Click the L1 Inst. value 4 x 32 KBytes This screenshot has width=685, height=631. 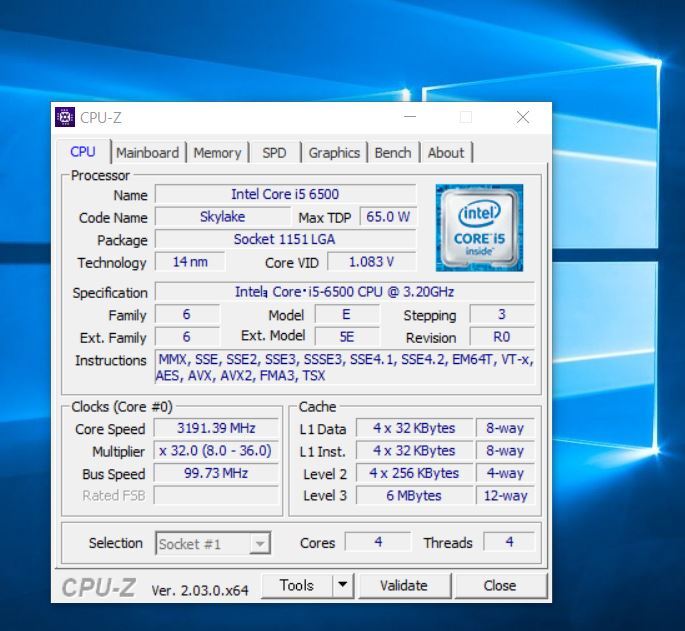(x=414, y=451)
